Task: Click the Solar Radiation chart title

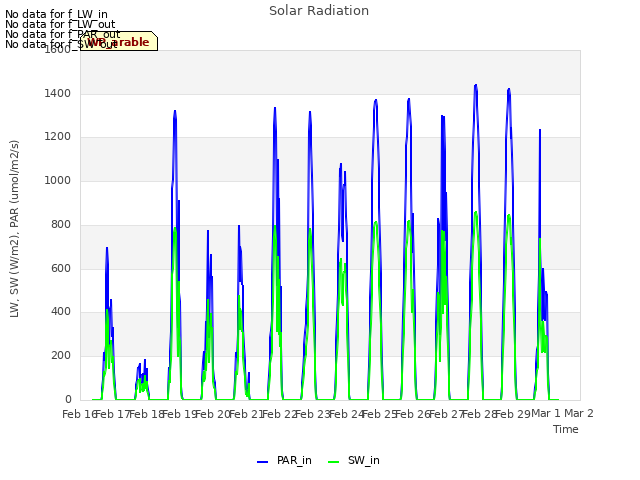Action: (319, 11)
